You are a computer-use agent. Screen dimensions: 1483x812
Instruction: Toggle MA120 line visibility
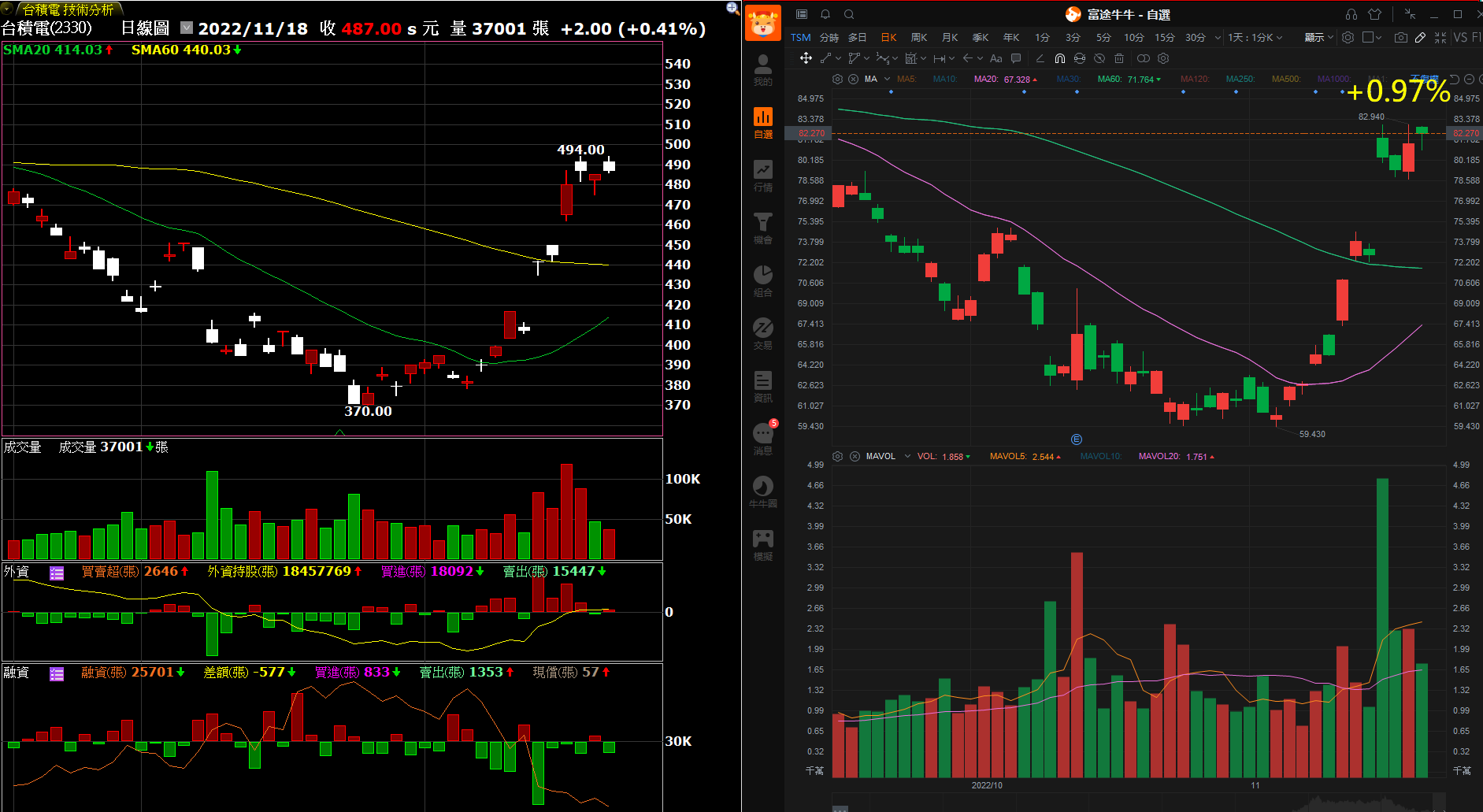(x=1195, y=79)
